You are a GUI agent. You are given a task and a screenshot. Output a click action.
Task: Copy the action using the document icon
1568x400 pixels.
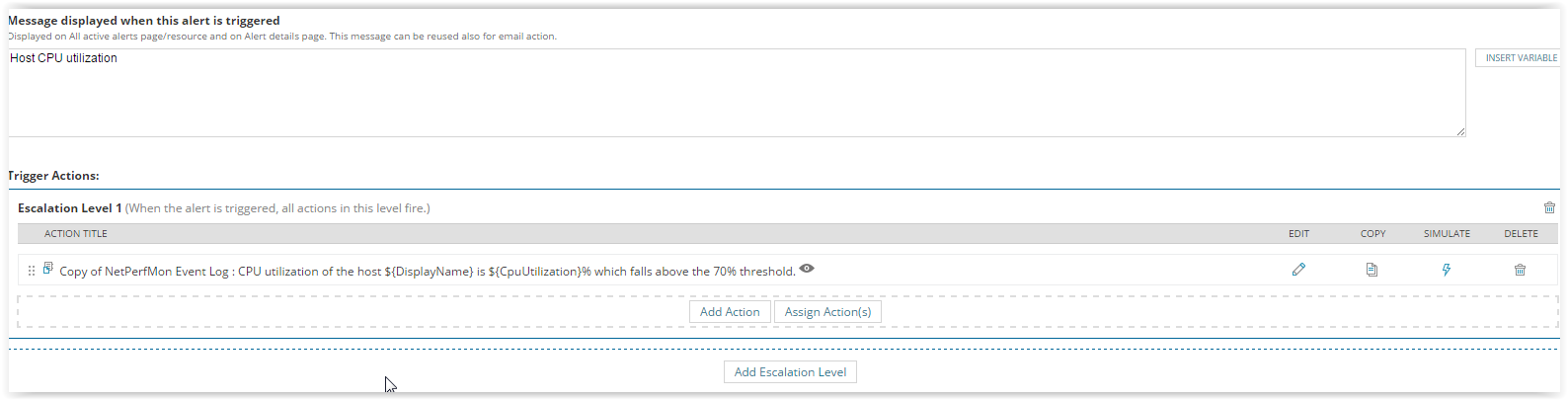pos(1372,270)
